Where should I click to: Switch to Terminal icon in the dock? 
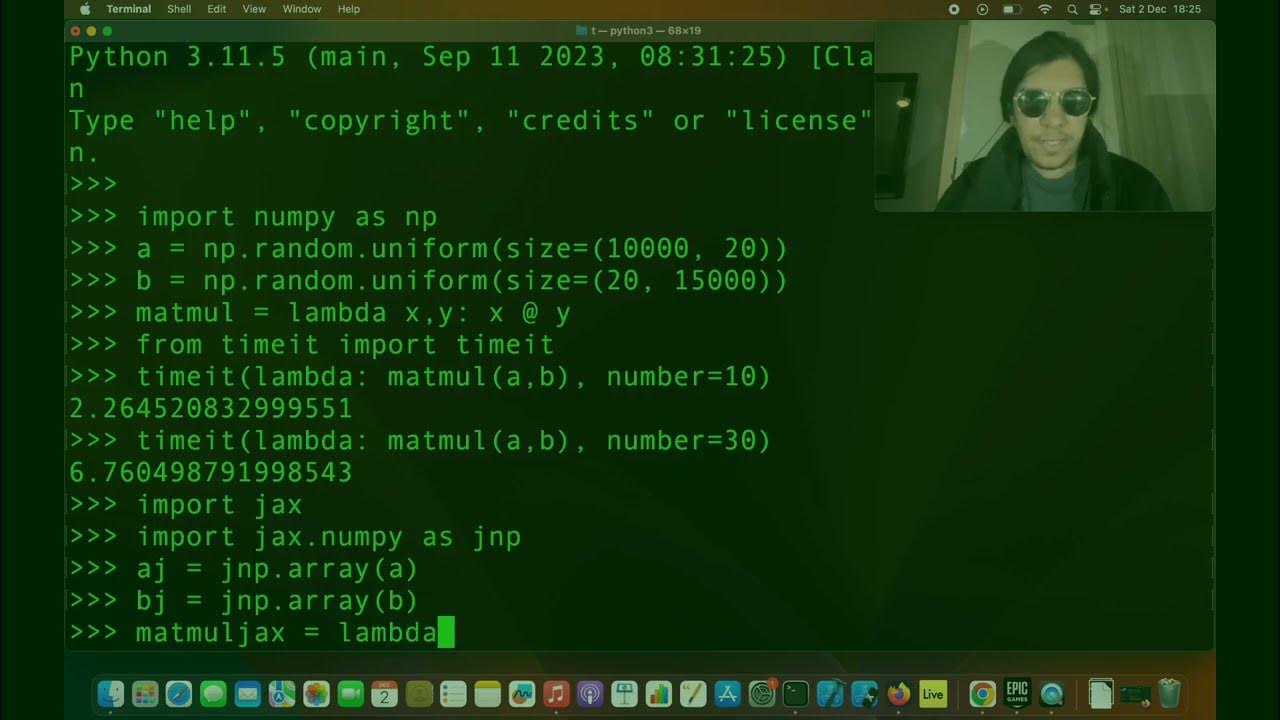pyautogui.click(x=796, y=693)
